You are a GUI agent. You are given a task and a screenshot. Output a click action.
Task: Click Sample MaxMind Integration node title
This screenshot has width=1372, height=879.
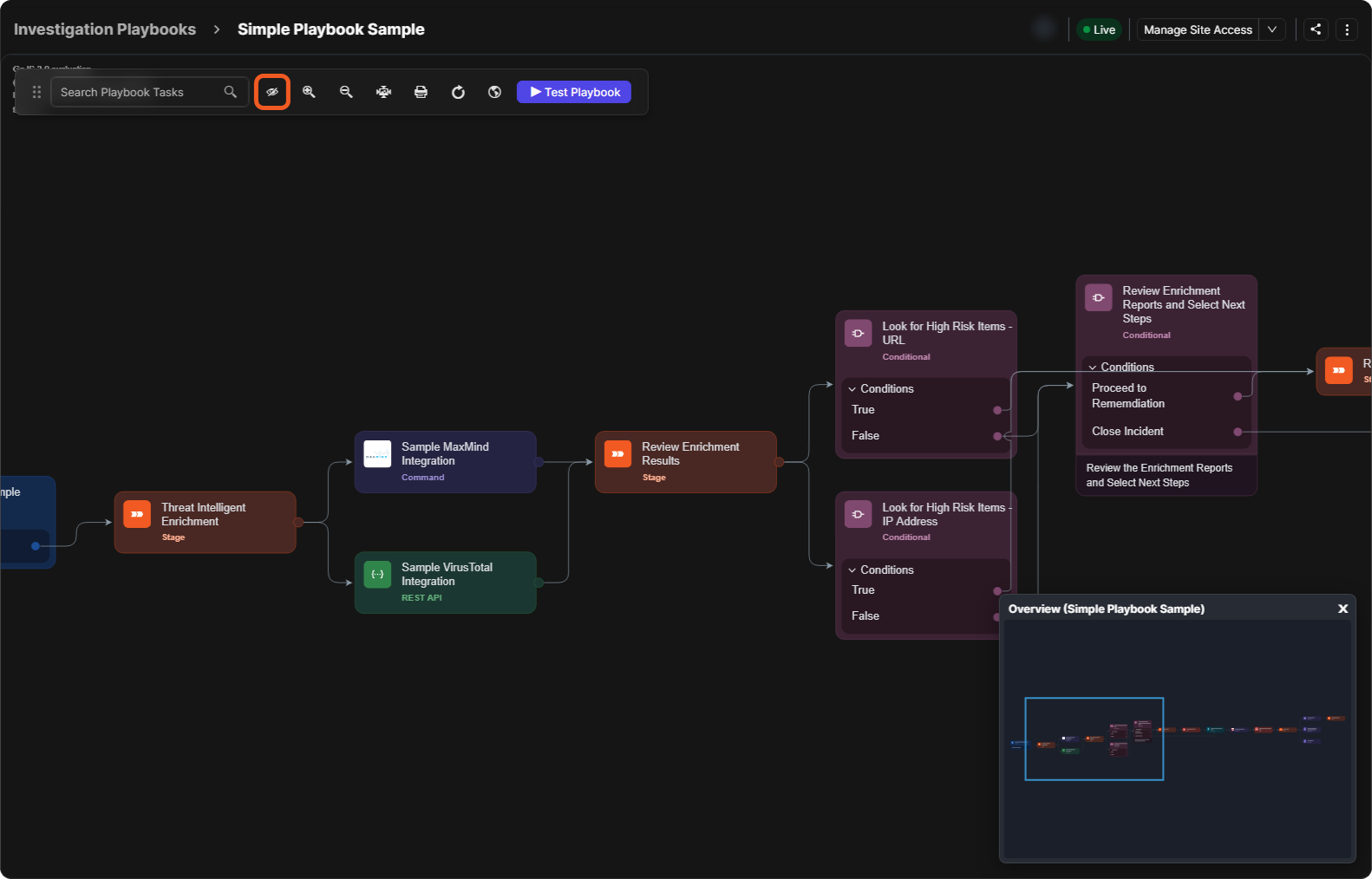[x=445, y=453]
